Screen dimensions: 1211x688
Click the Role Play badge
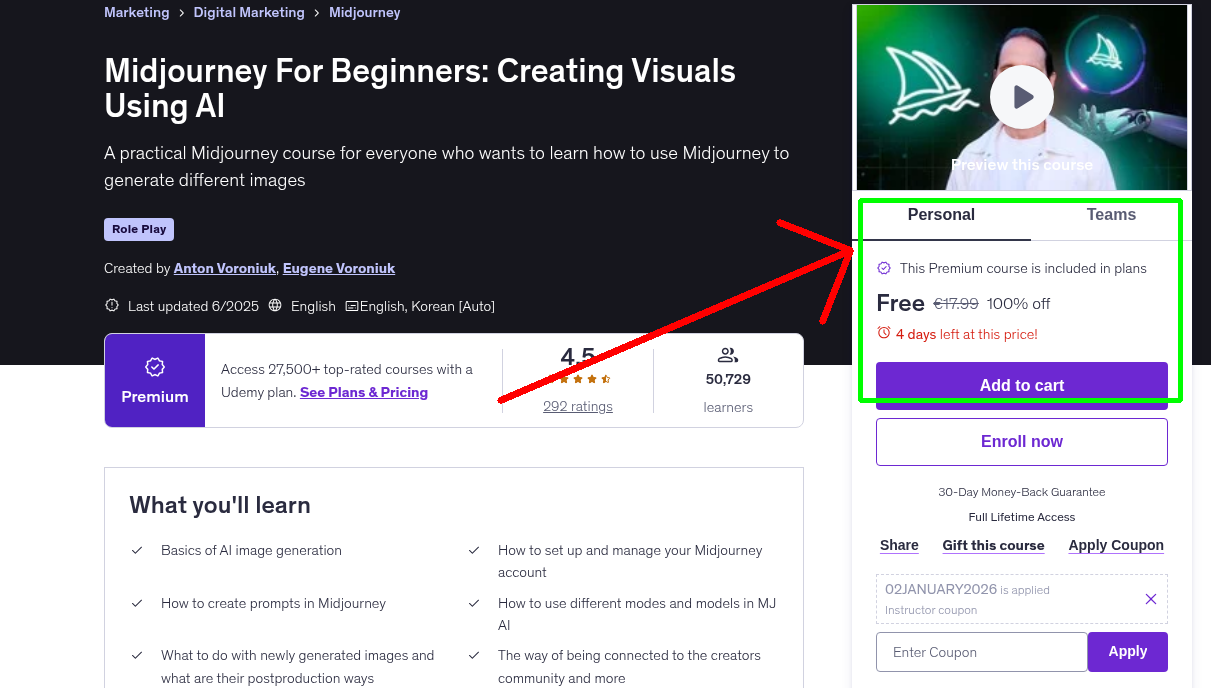(138, 229)
